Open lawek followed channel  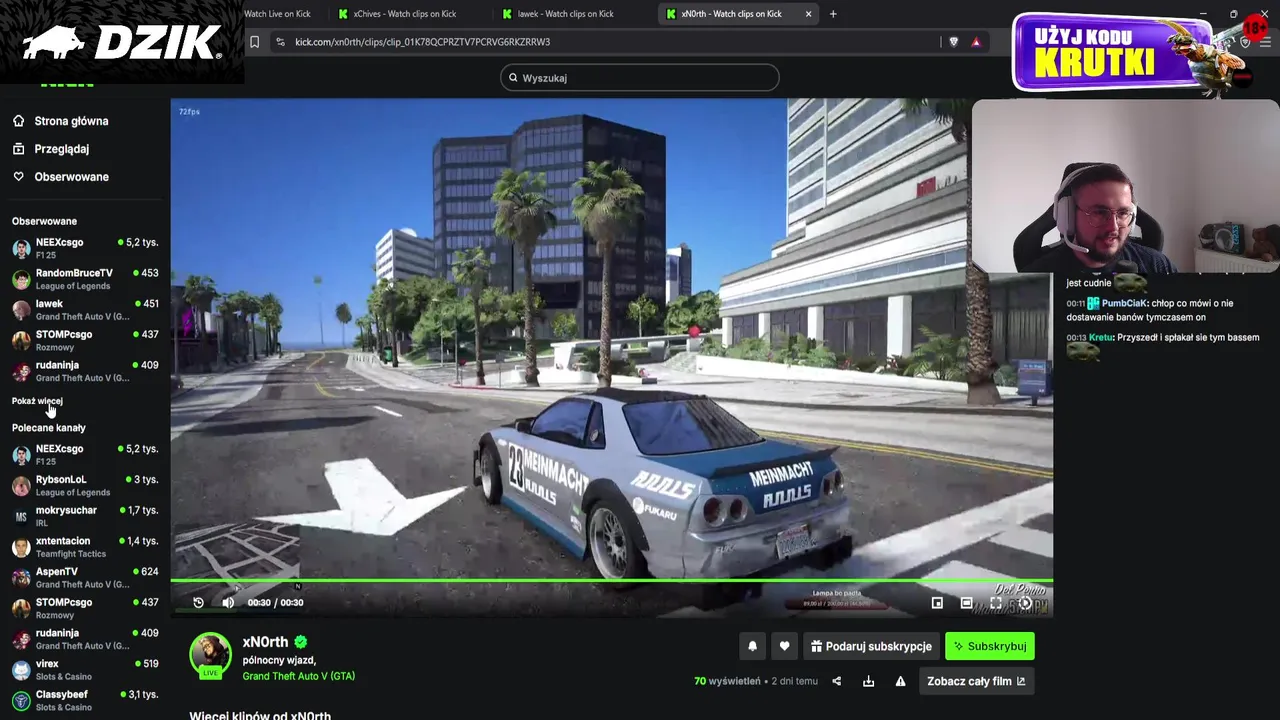click(85, 310)
